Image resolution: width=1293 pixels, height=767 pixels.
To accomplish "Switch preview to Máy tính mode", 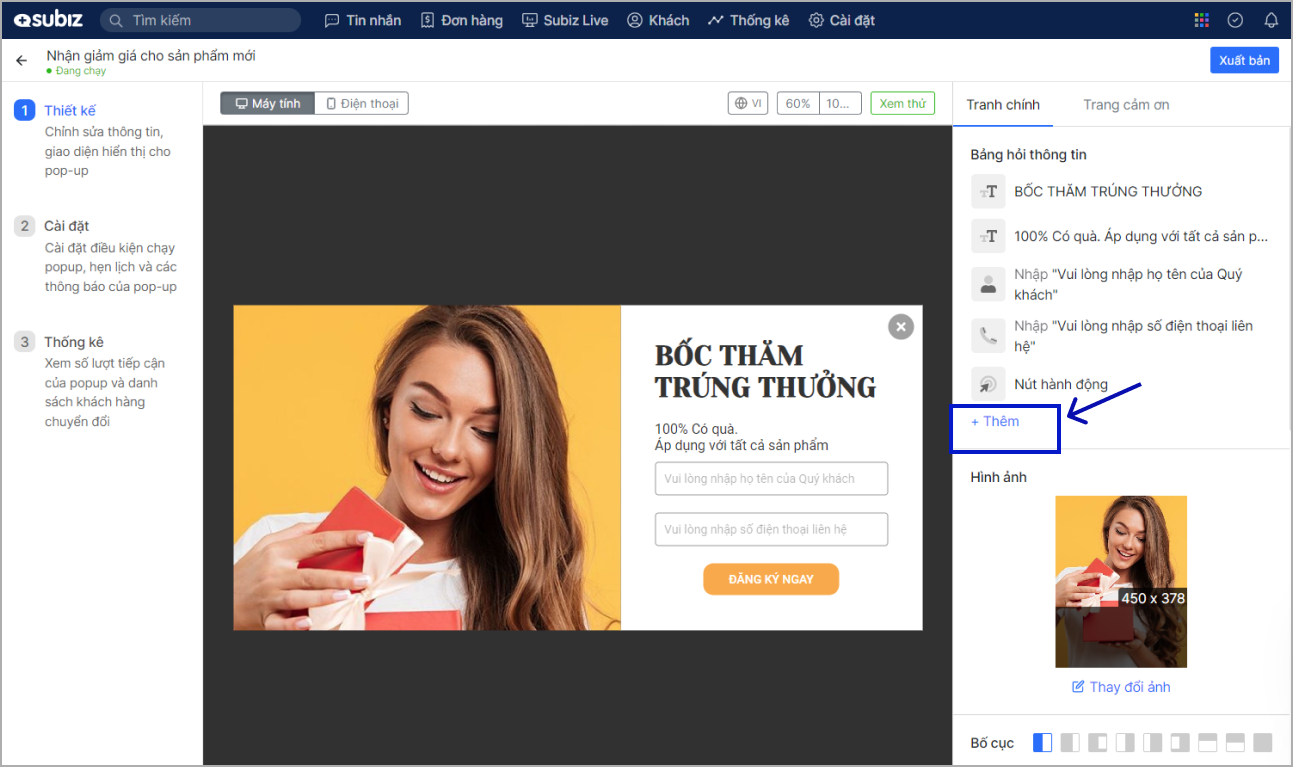I will click(267, 104).
